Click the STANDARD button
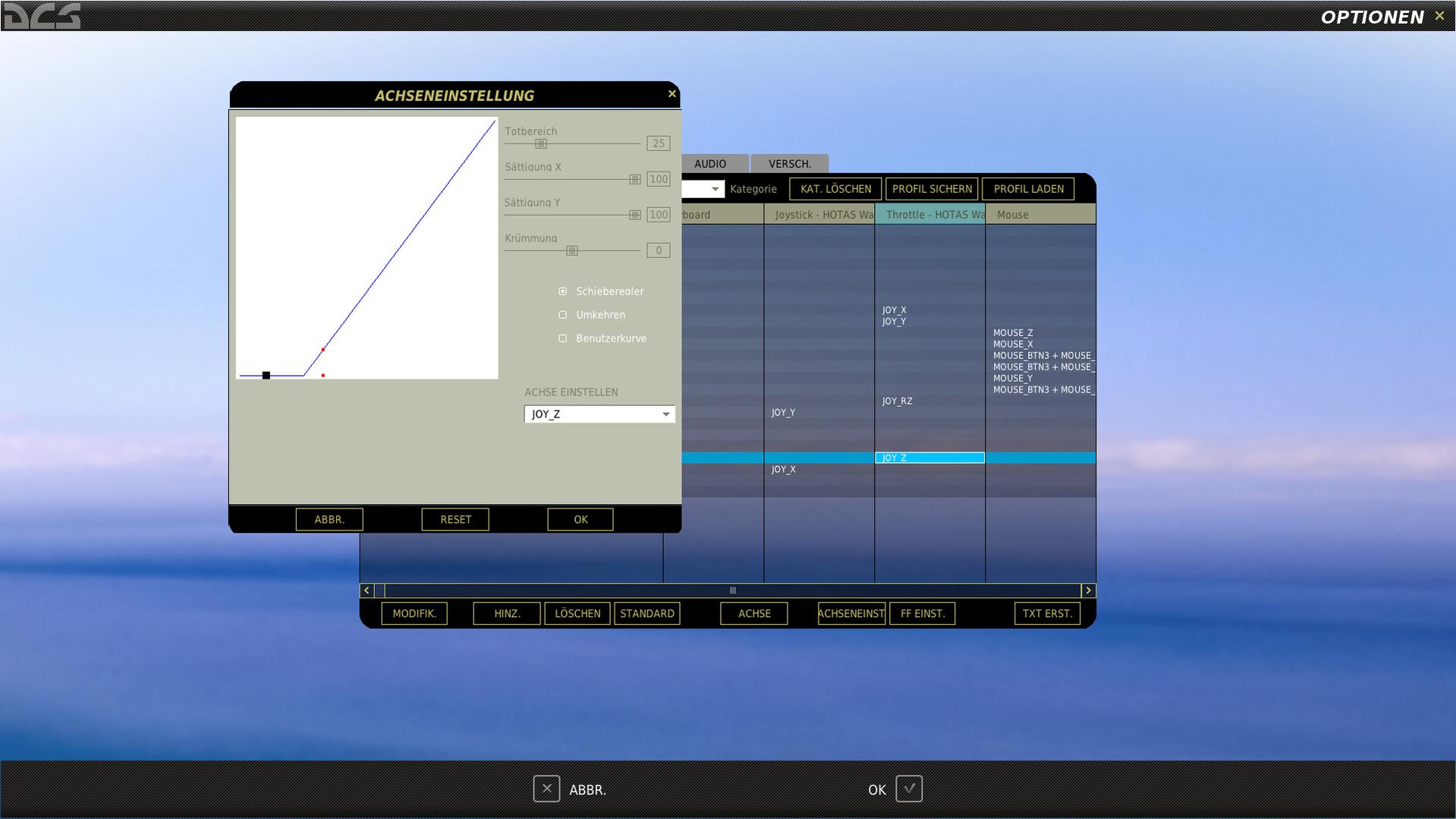 tap(647, 614)
